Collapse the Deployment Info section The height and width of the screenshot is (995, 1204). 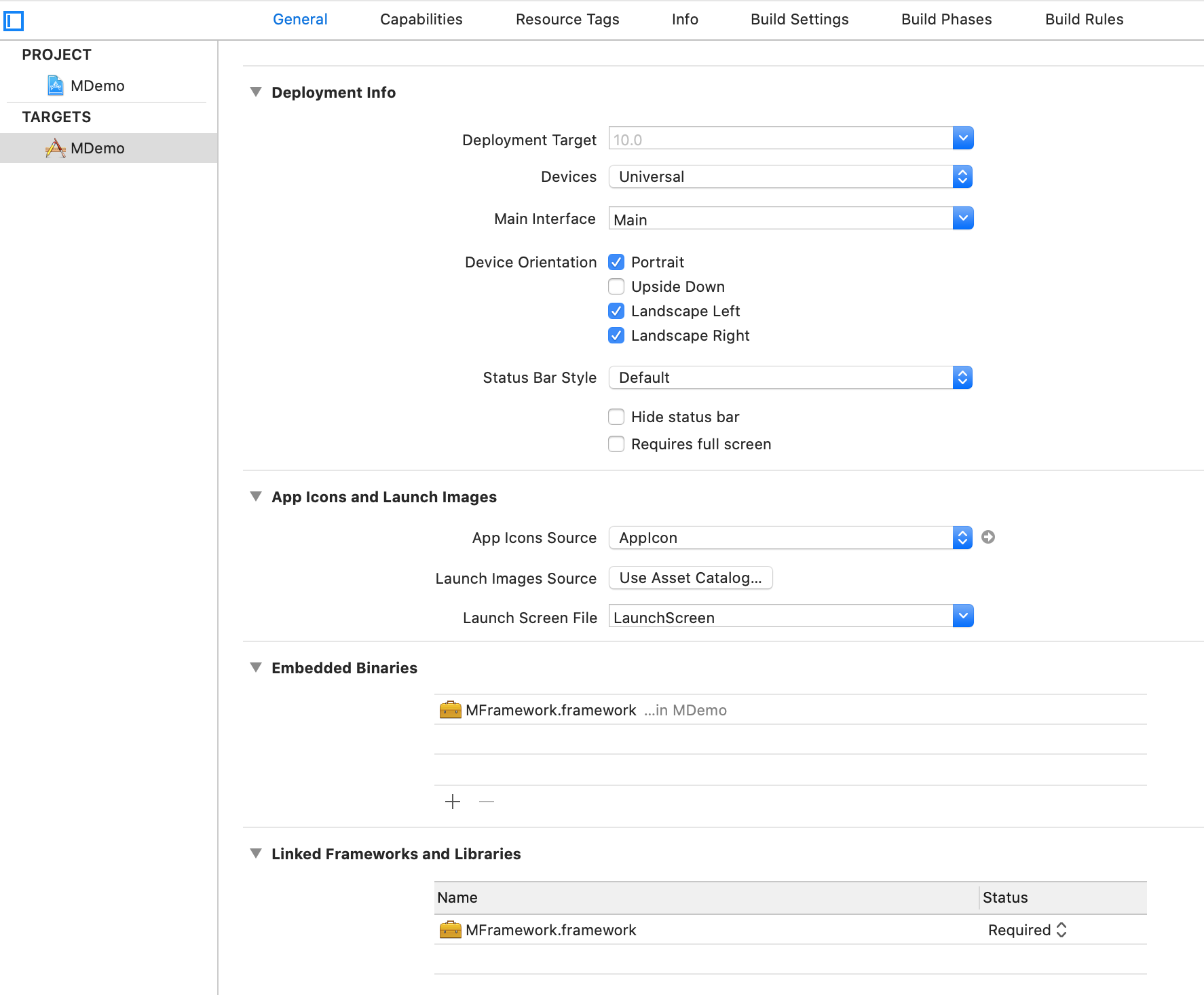256,92
